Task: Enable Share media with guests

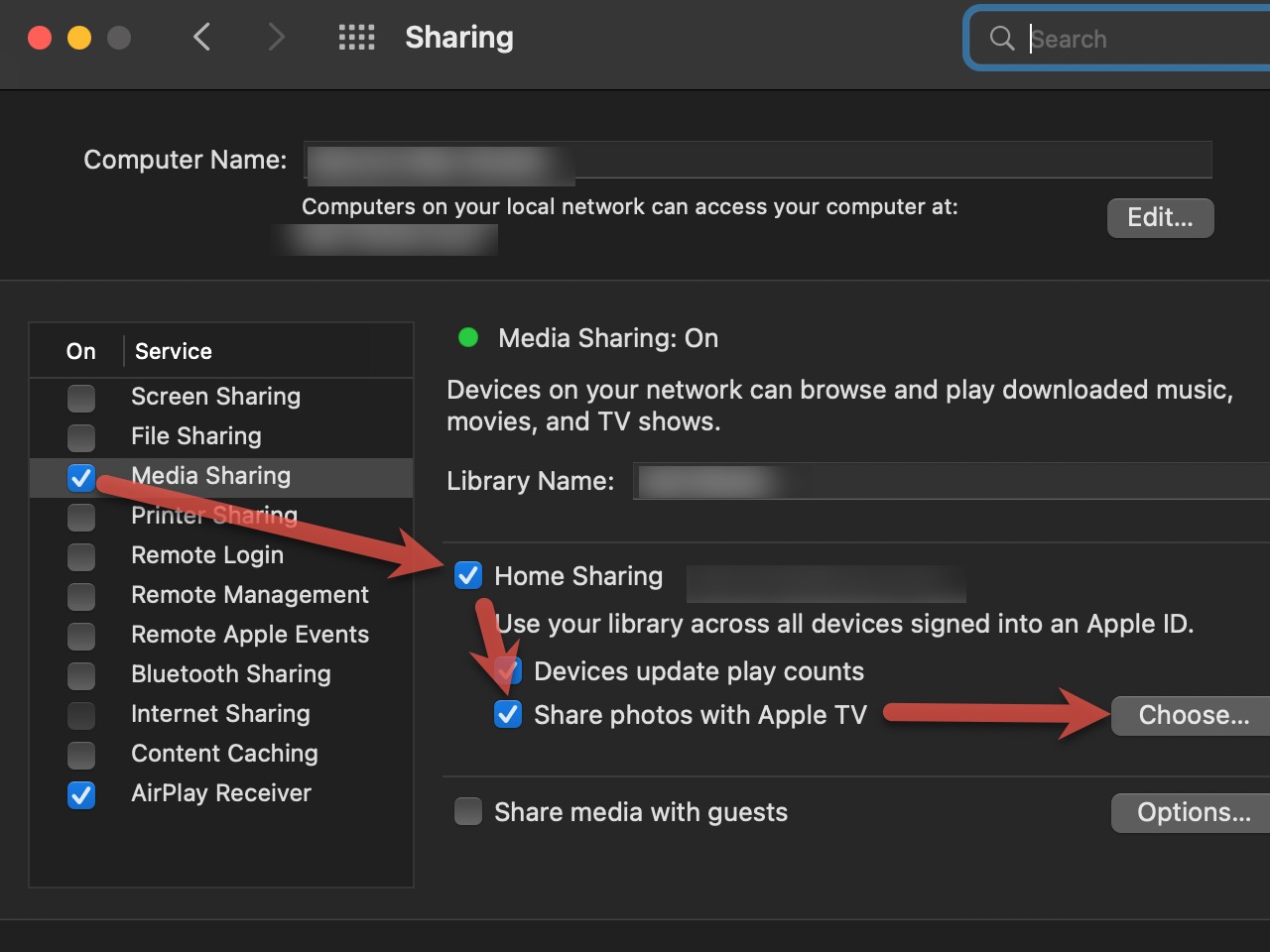Action: [467, 811]
